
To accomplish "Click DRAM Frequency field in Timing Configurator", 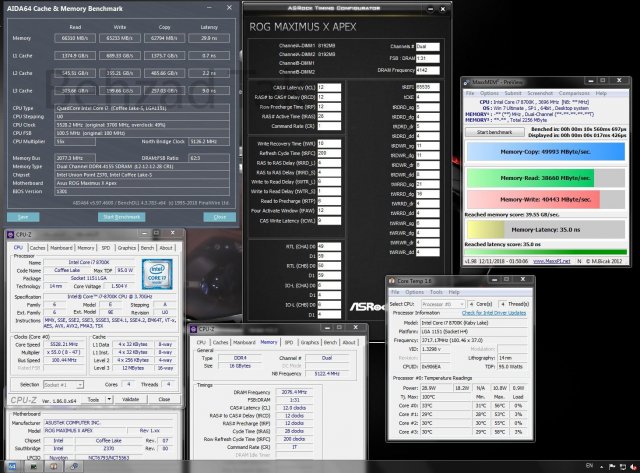I will pos(428,70).
